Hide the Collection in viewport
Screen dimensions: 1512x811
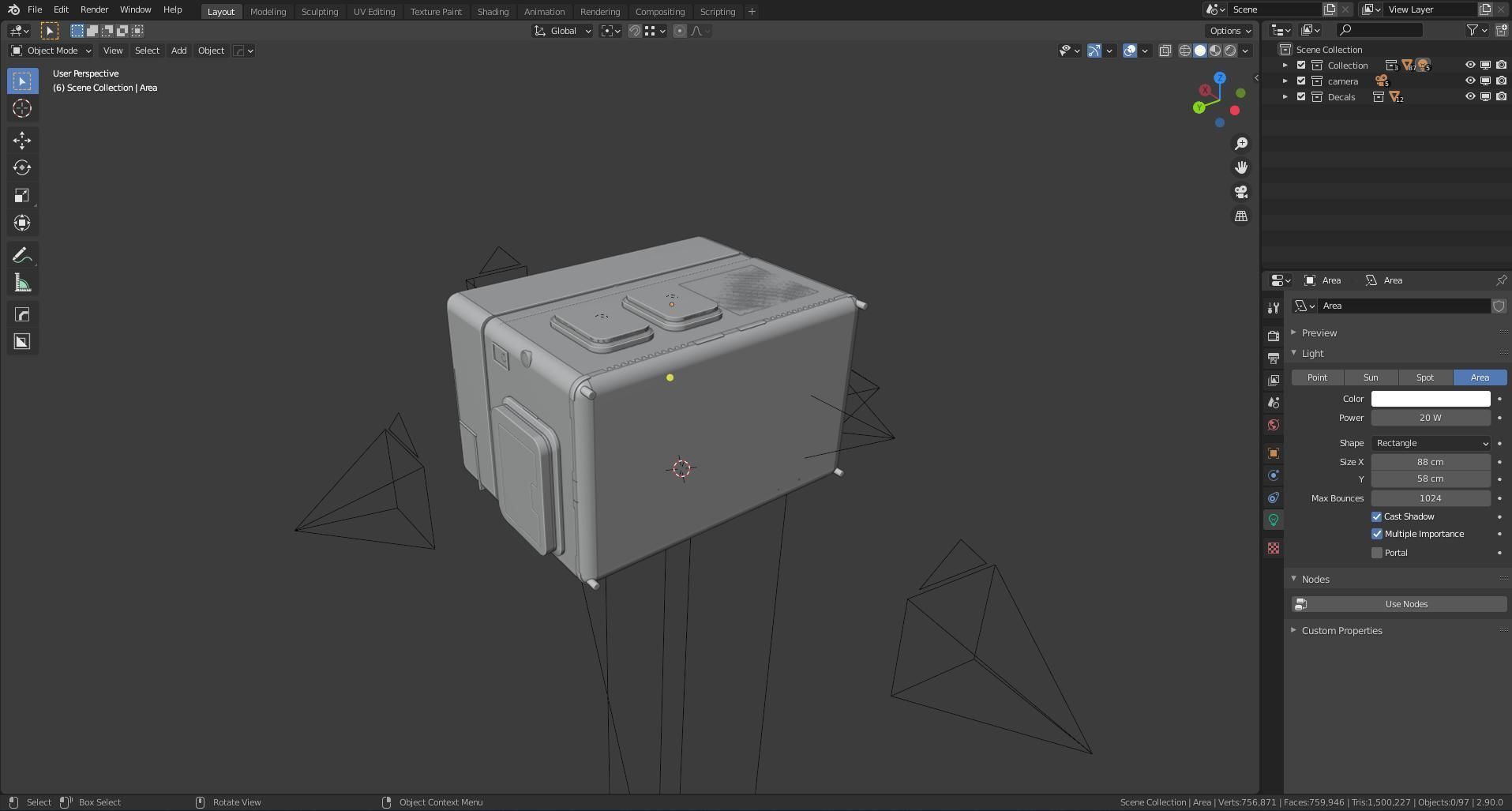(x=1470, y=66)
